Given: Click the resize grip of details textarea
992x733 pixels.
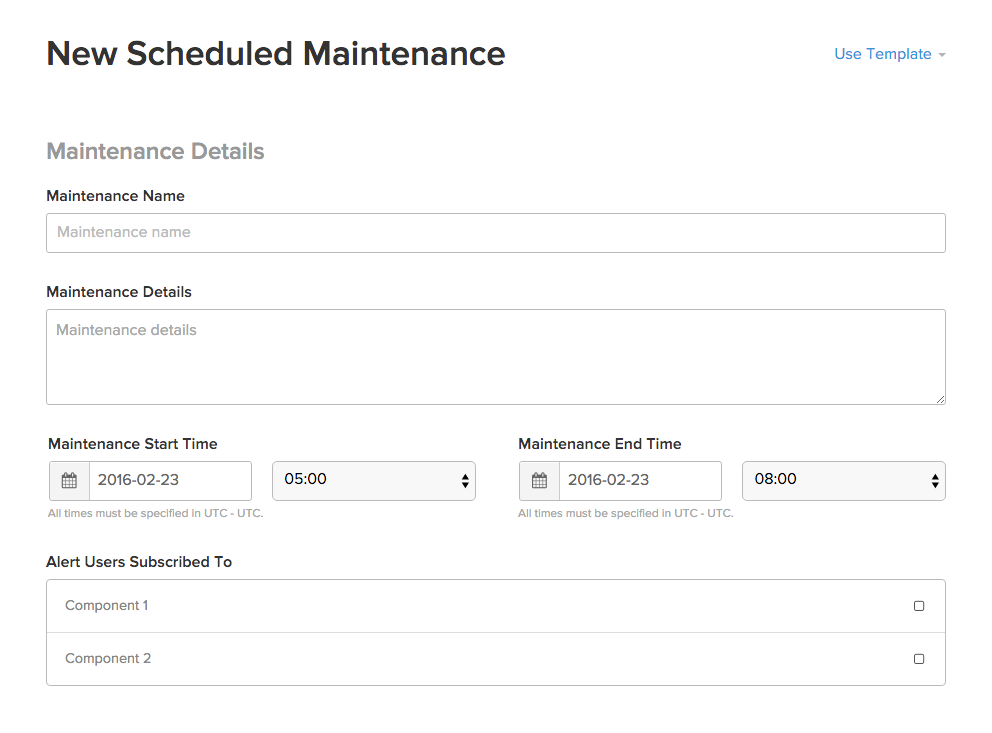Looking at the screenshot, I should [940, 399].
